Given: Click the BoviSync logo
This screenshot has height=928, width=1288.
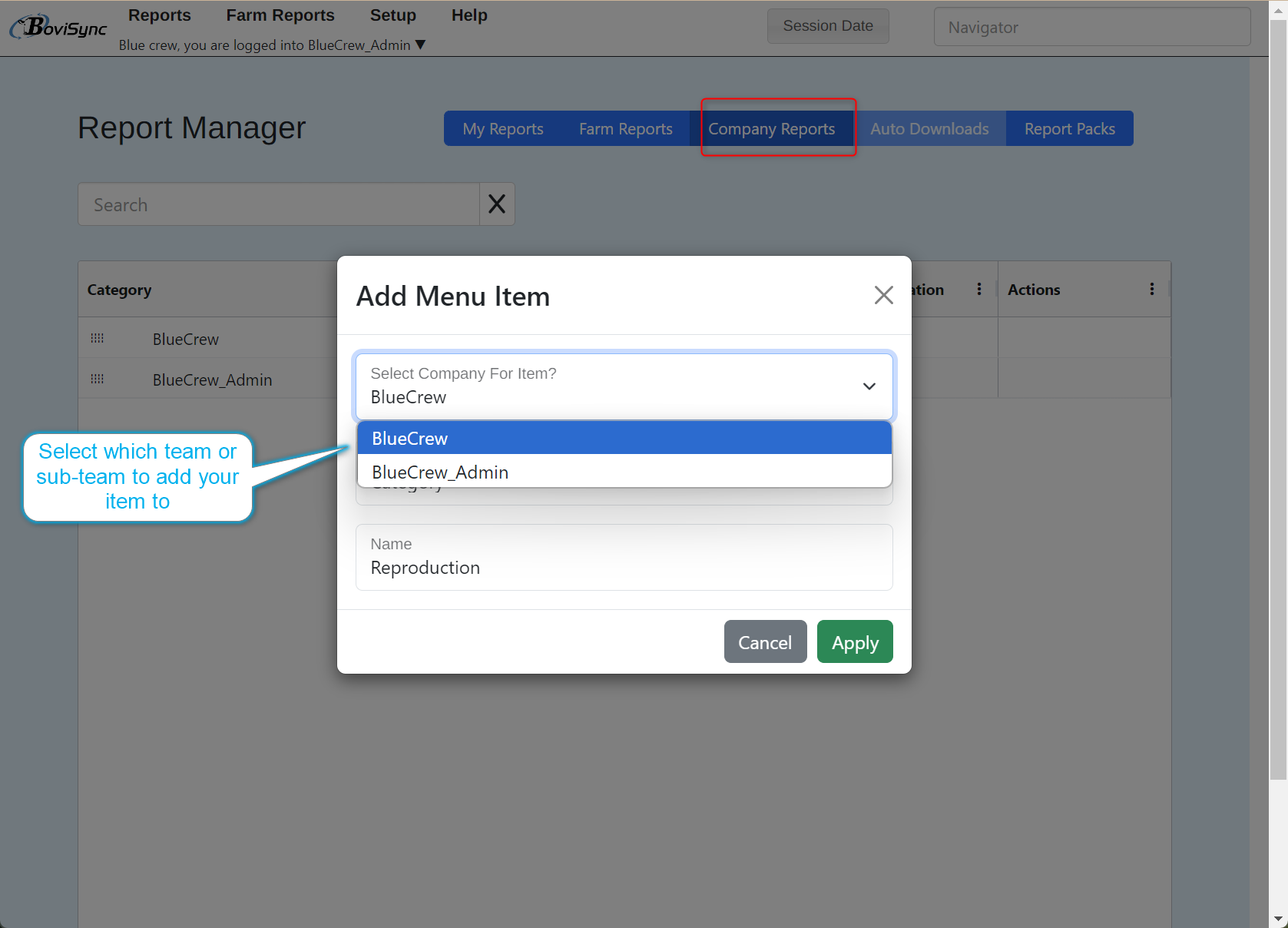Looking at the screenshot, I should [58, 27].
